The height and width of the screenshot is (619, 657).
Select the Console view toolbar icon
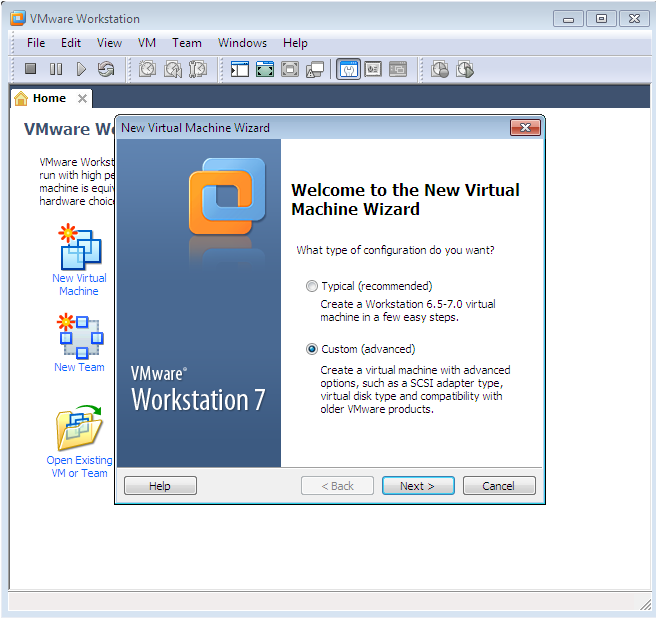point(398,69)
